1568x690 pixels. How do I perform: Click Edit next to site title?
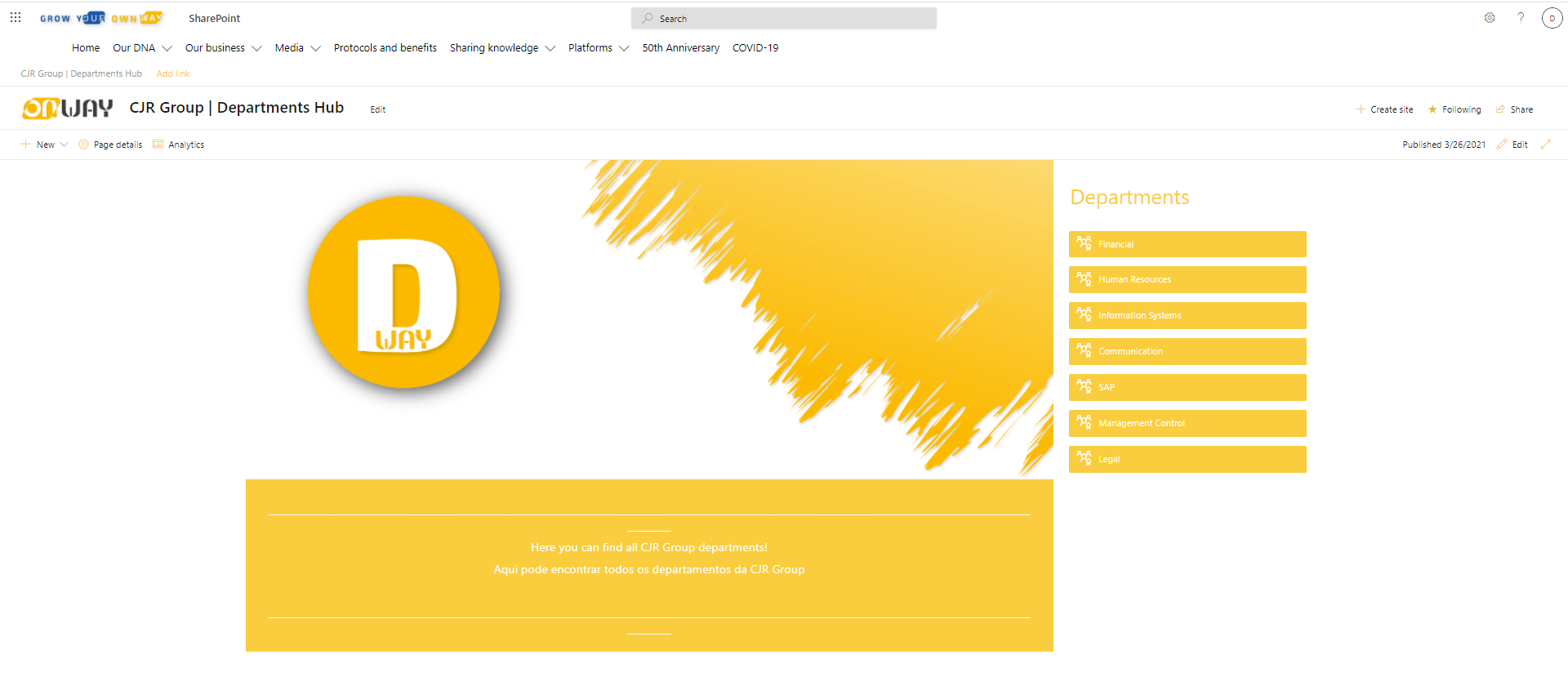click(378, 109)
